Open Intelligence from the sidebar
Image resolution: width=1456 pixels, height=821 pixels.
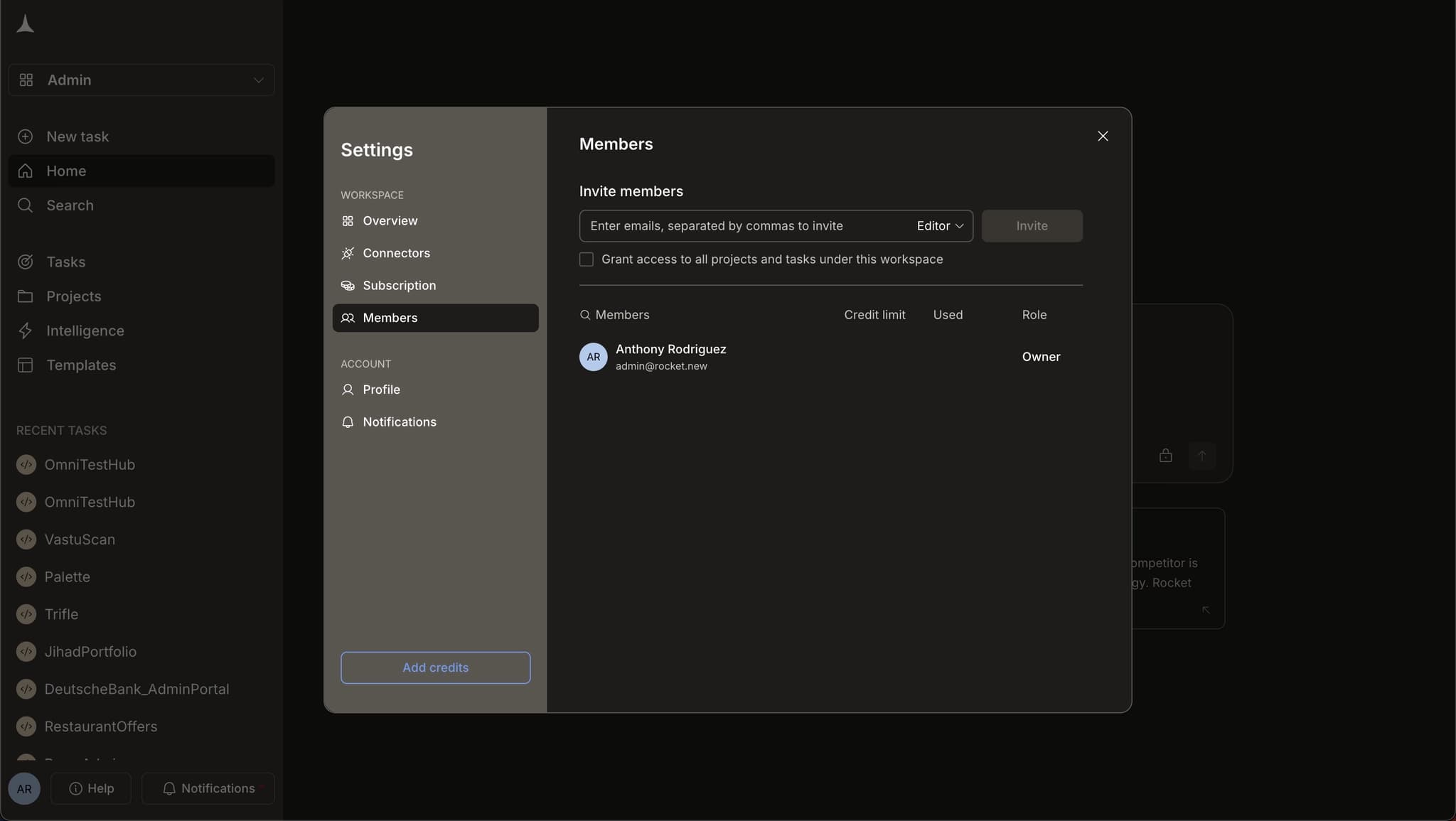[85, 331]
